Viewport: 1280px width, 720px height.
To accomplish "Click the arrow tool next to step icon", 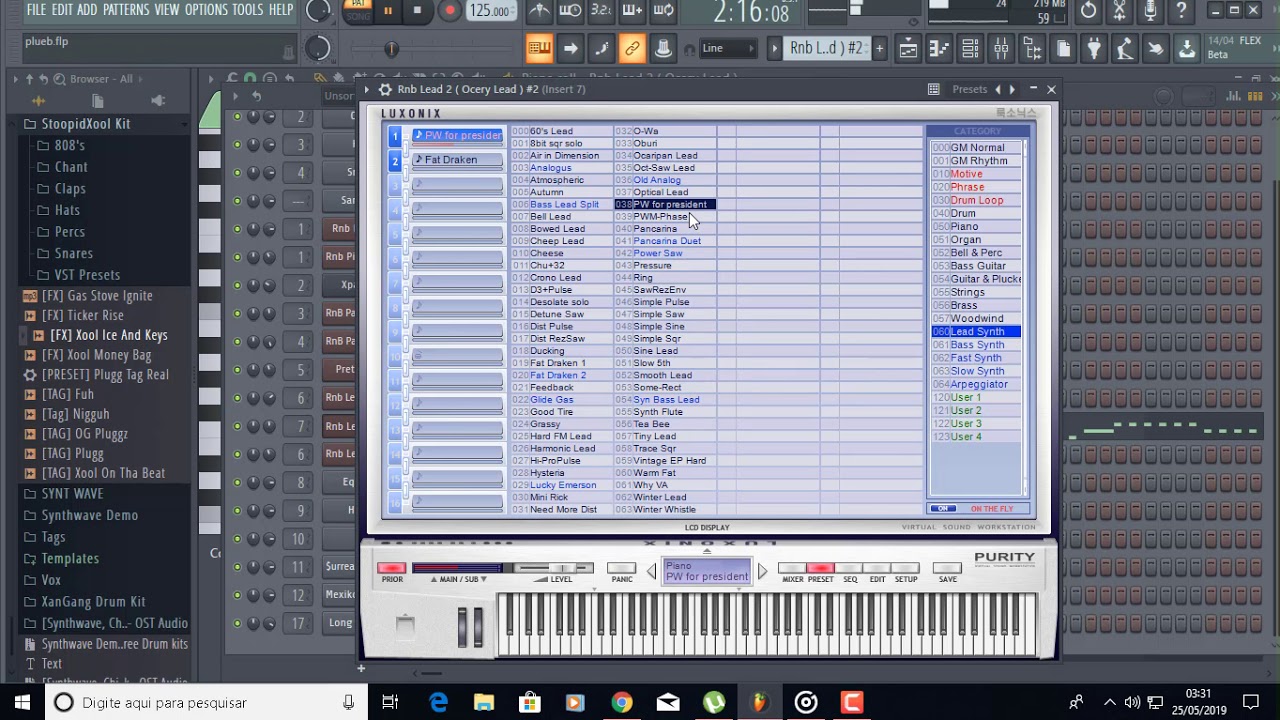I will tap(570, 48).
